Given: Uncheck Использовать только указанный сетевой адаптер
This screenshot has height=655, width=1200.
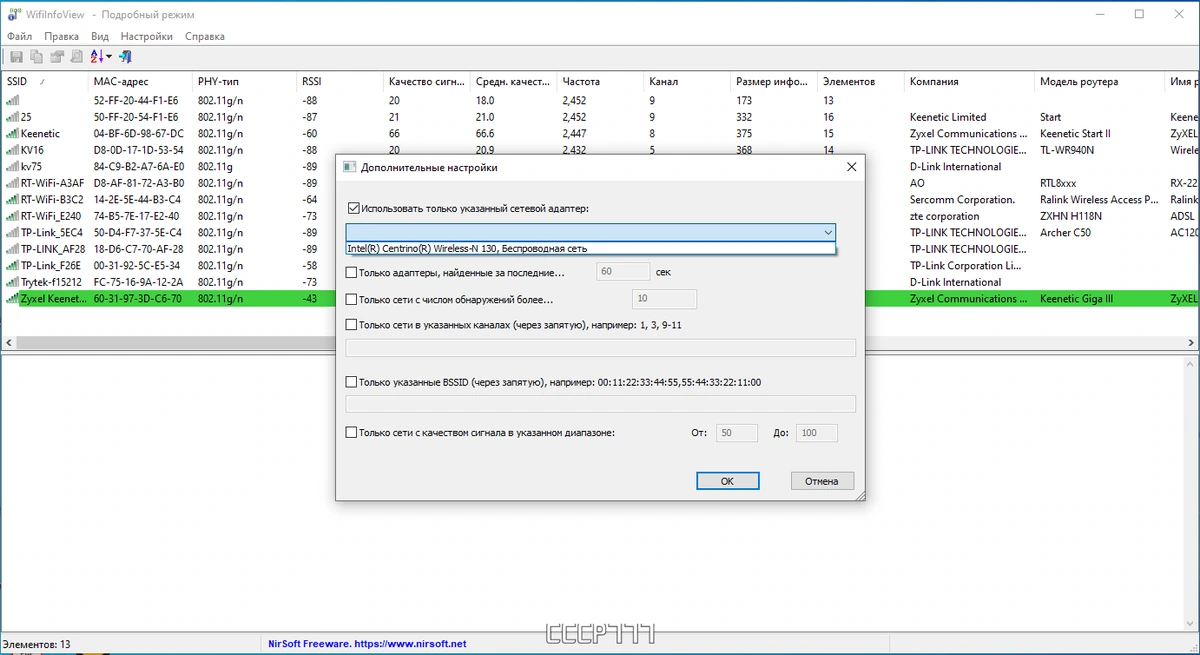Looking at the screenshot, I should [352, 208].
